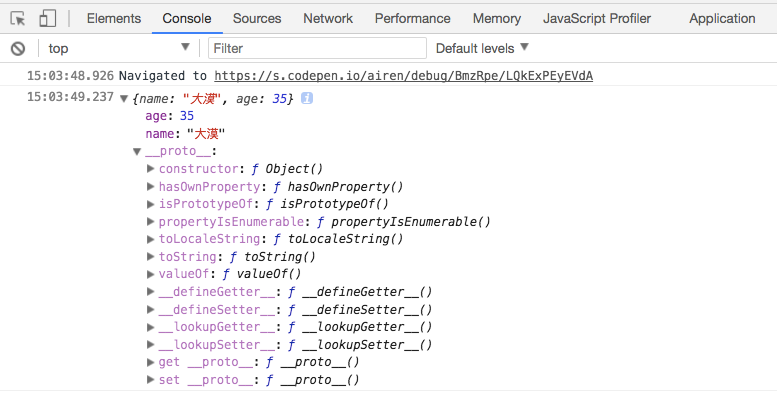Expand the constructor: f Object() entry
777x395 pixels.
(x=151, y=169)
